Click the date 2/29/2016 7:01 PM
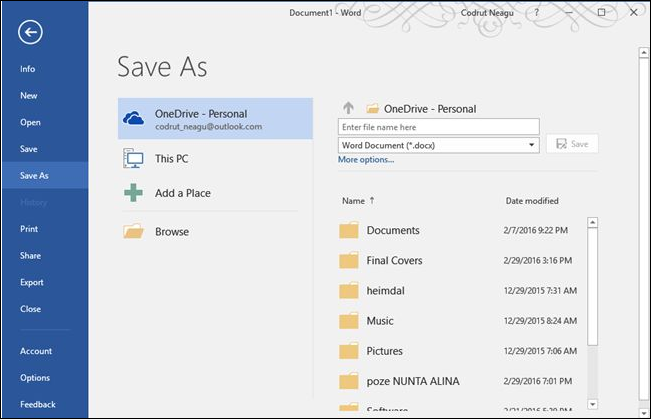 coord(538,381)
